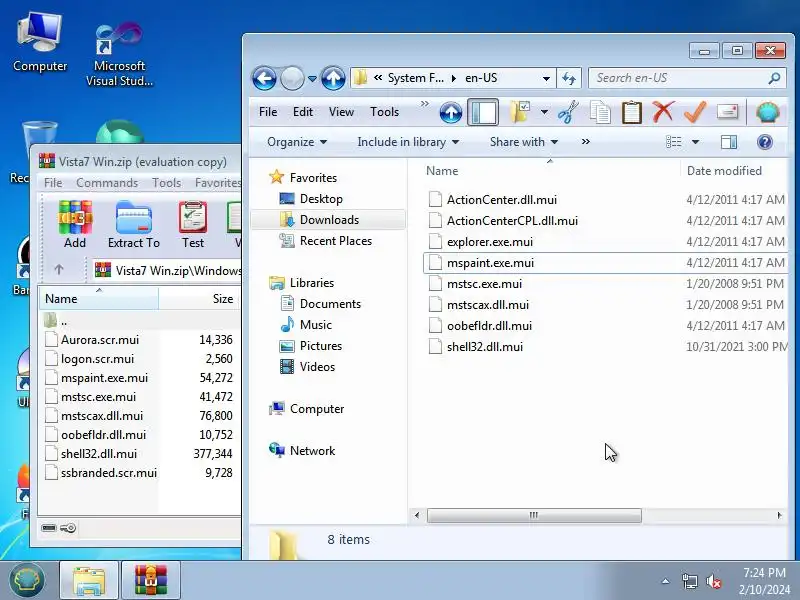Screen dimensions: 800x600
Task: Select Downloads in navigation pane
Action: [329, 219]
